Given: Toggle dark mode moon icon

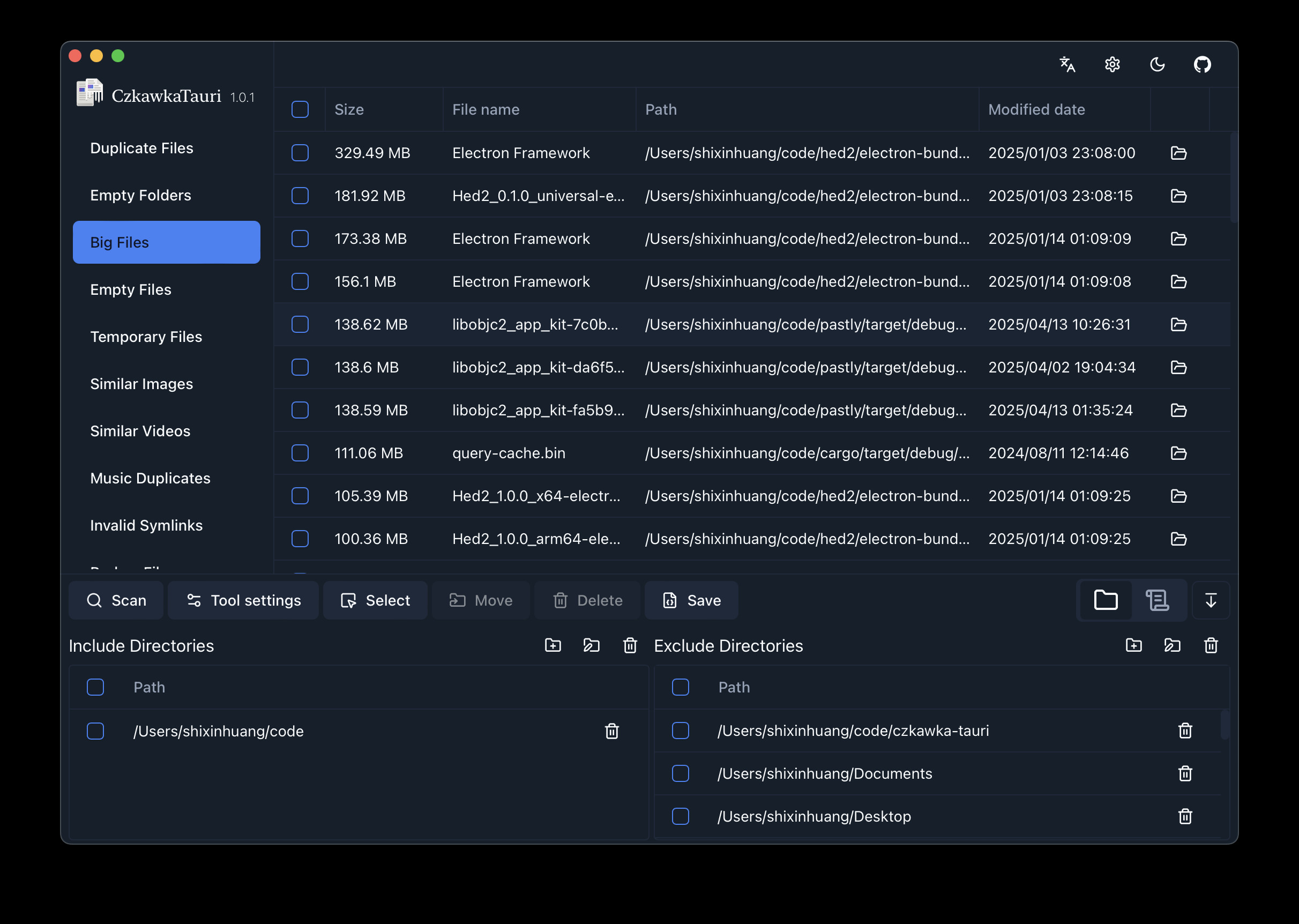Looking at the screenshot, I should tap(1157, 64).
